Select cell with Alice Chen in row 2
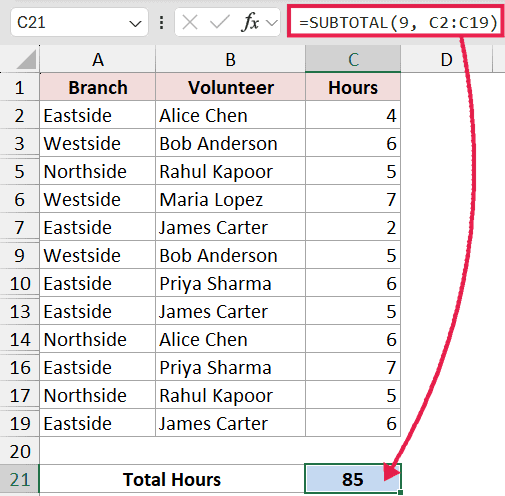Image resolution: width=505 pixels, height=496 pixels. 230,116
